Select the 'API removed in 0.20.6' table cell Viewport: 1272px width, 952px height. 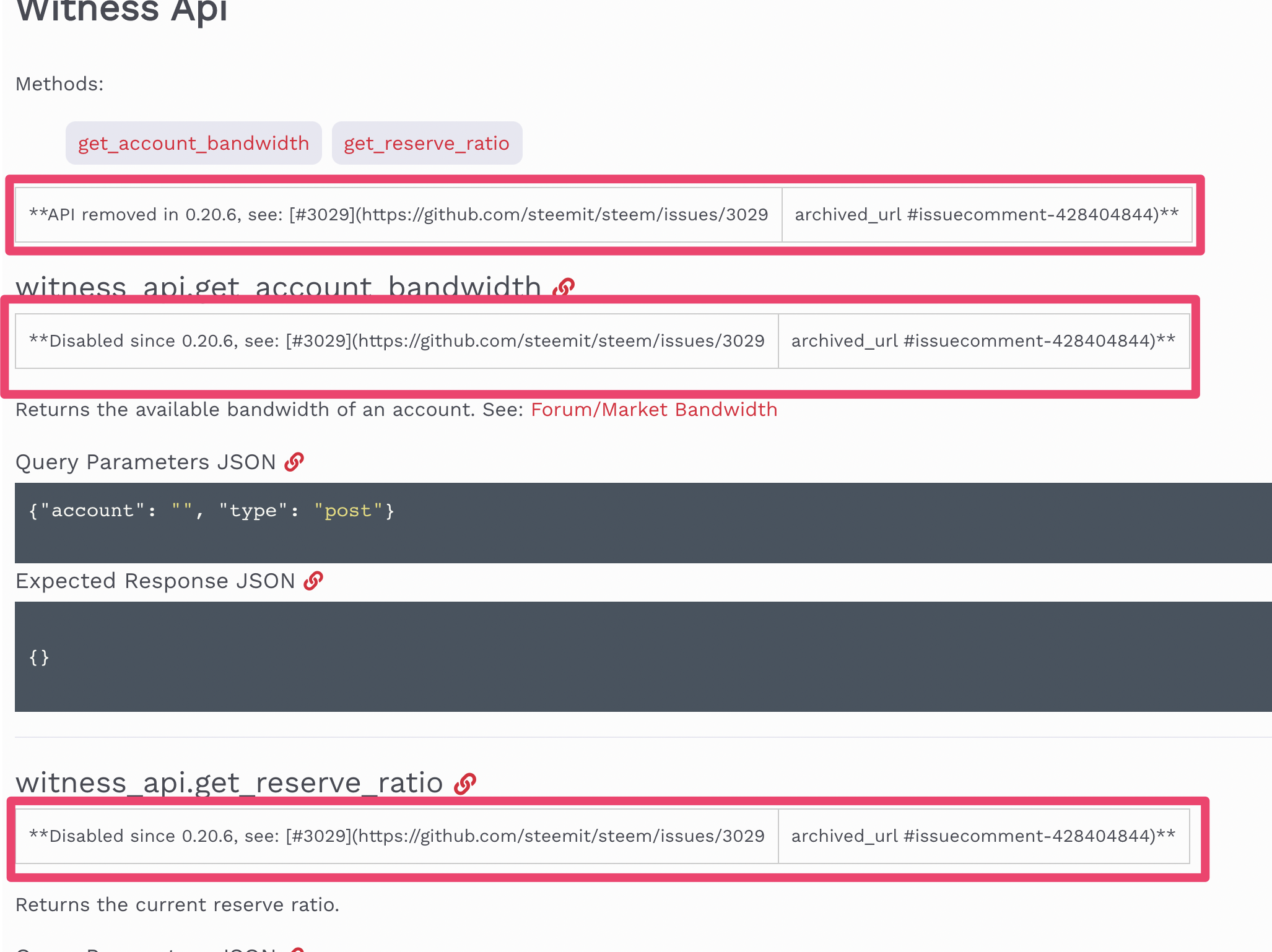coord(398,215)
